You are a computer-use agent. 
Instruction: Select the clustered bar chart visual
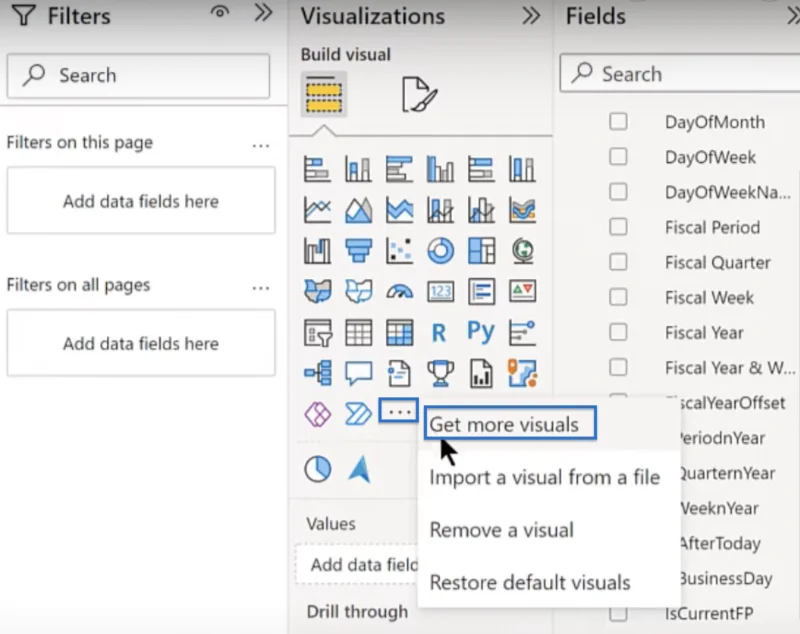(399, 169)
